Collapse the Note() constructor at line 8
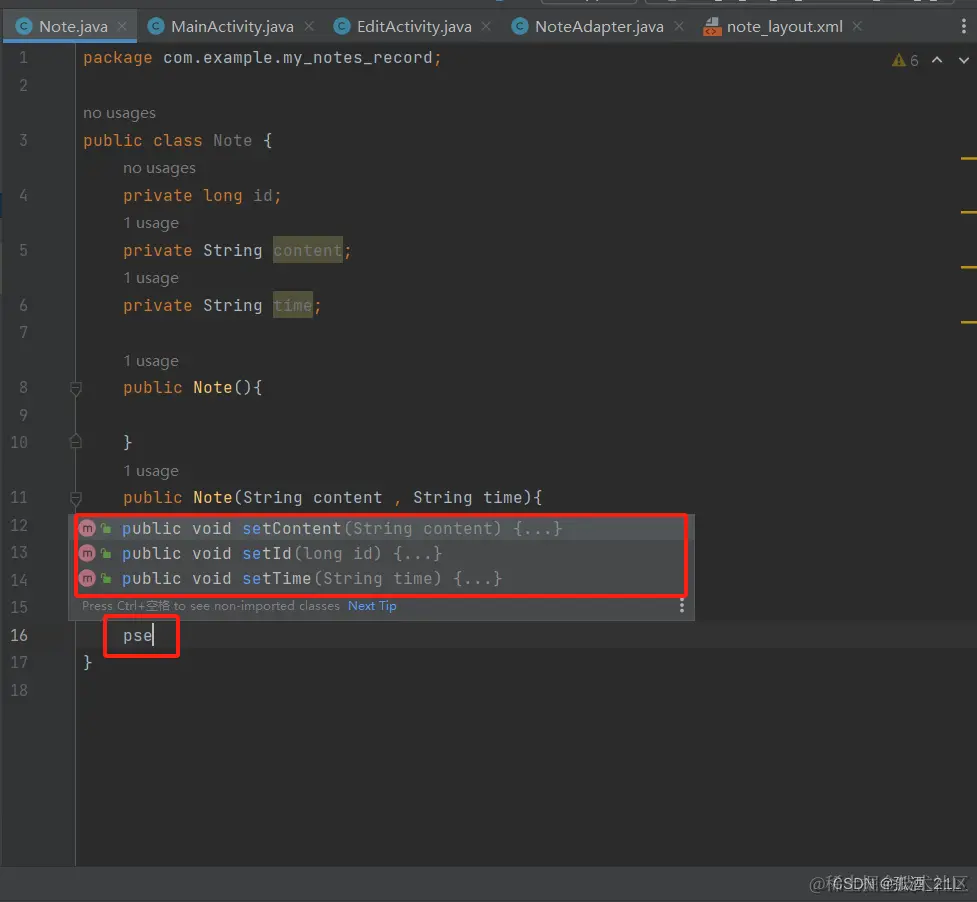The width and height of the screenshot is (977, 902). coord(75,389)
